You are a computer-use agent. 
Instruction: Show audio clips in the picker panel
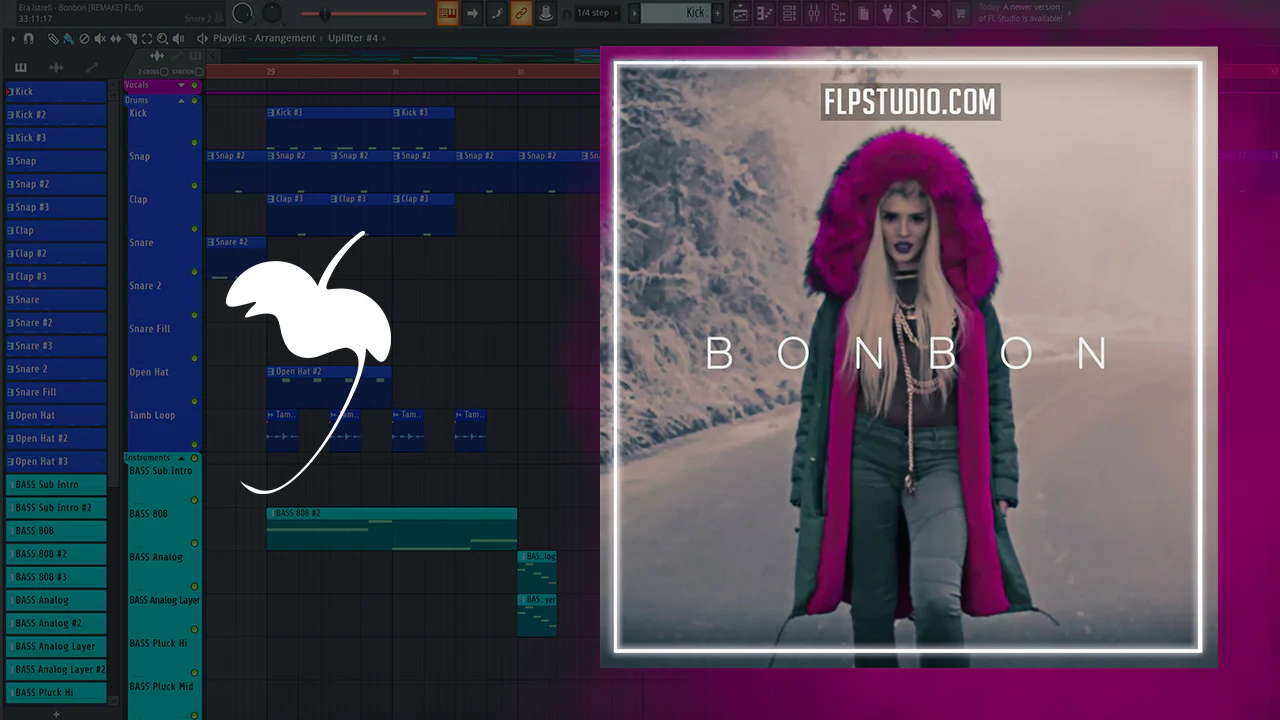(56, 67)
